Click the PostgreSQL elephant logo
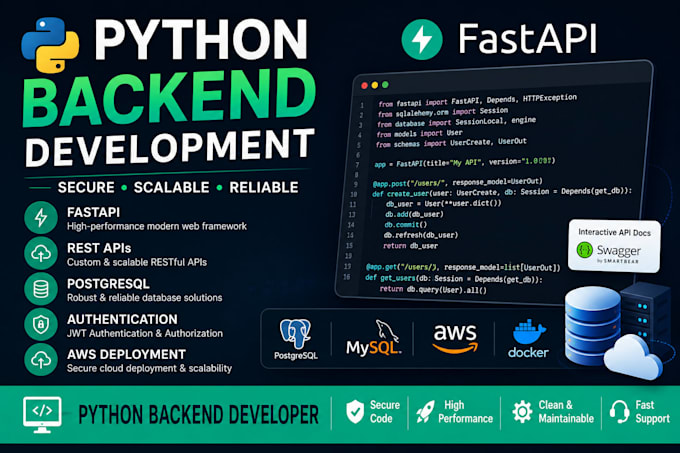 point(295,333)
